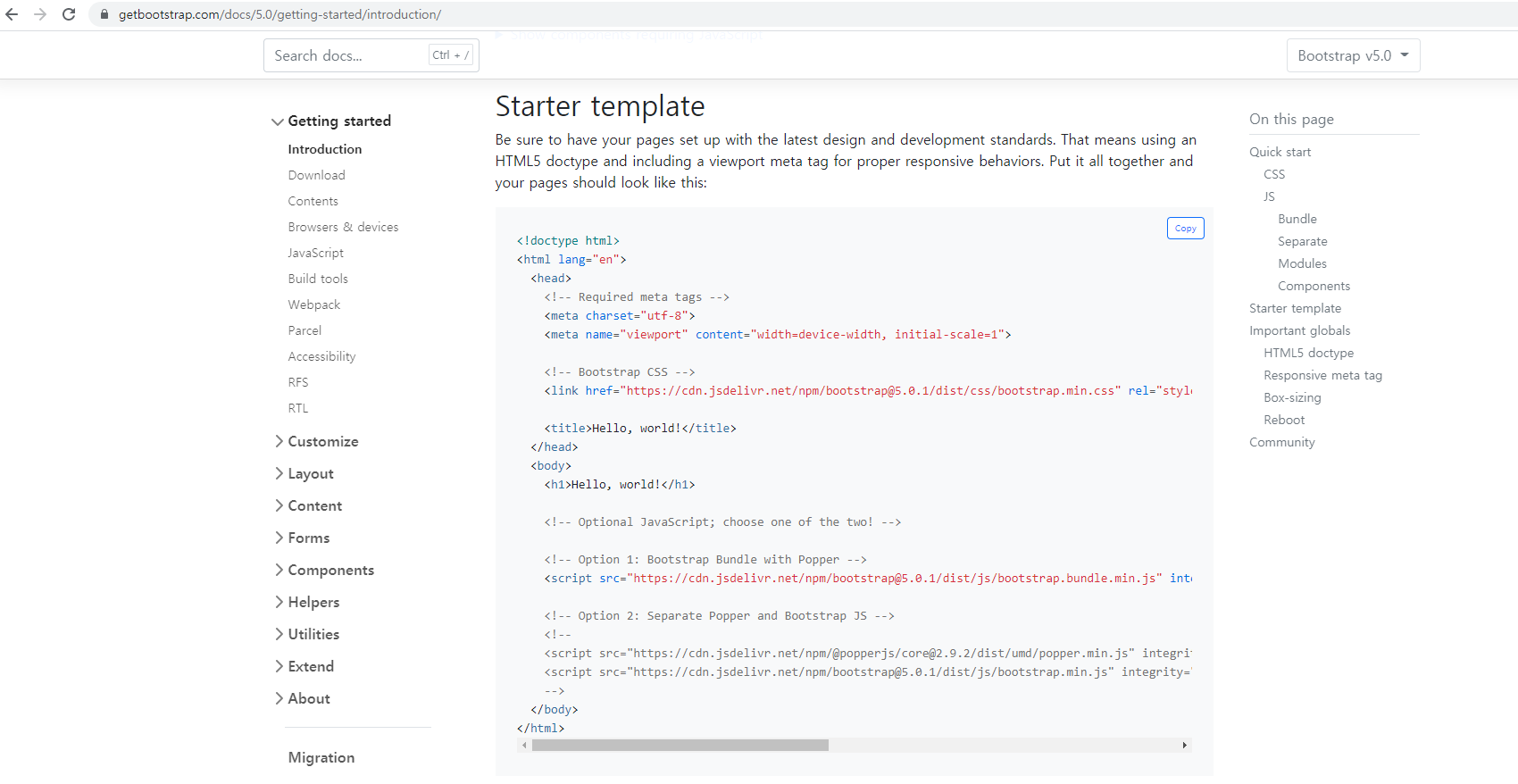The image size is (1518, 784).
Task: Jump to Reboot section
Action: (x=1284, y=420)
